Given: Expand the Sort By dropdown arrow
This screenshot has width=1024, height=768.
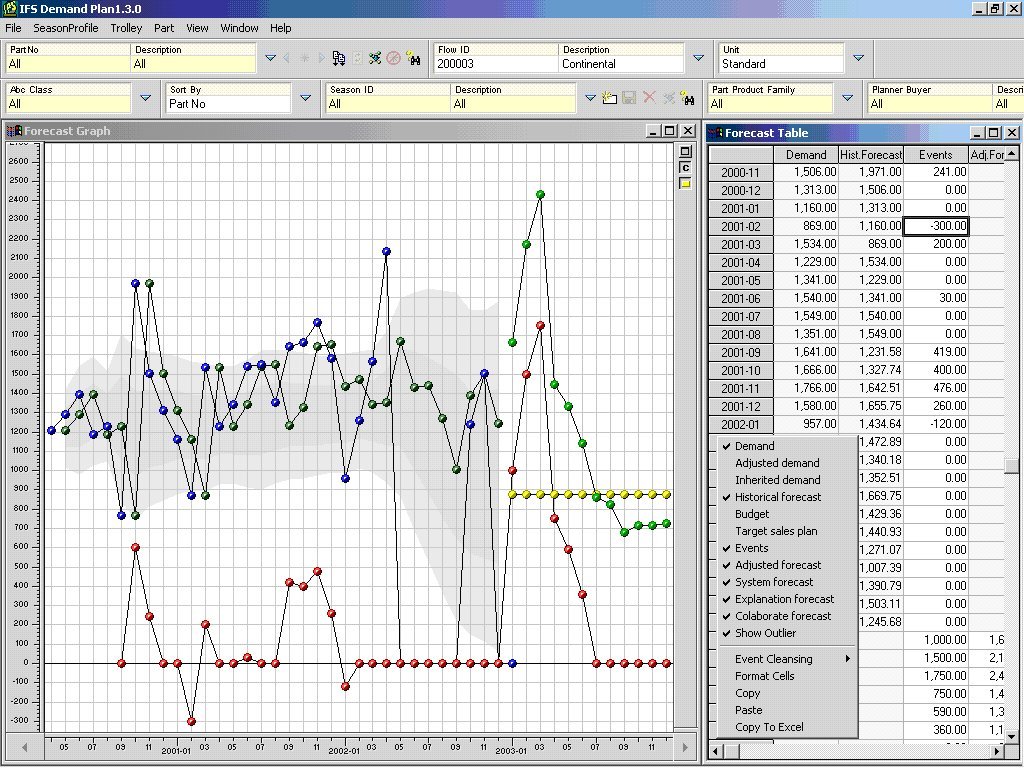Looking at the screenshot, I should pos(306,98).
